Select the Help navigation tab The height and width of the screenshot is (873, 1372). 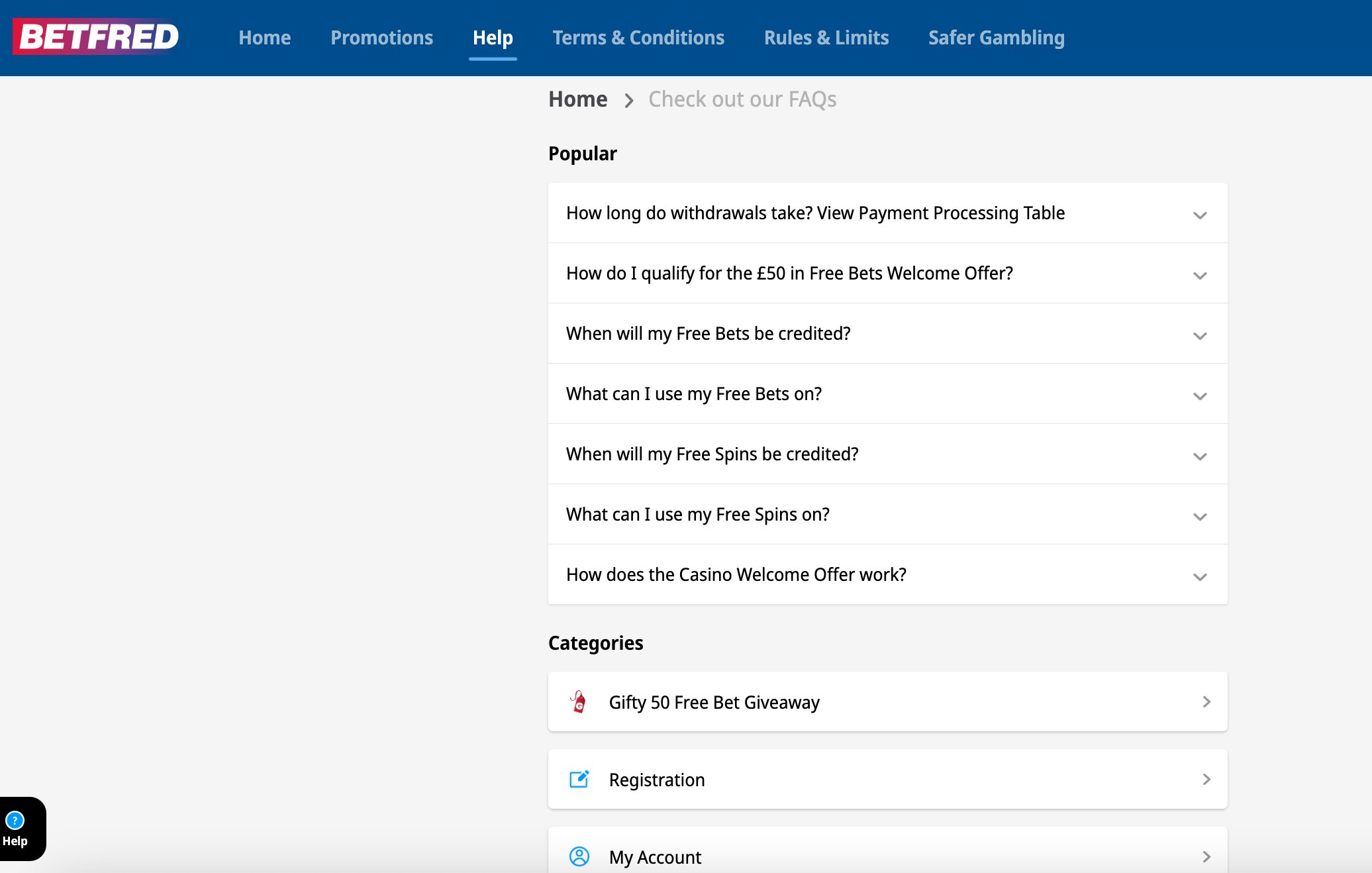493,38
